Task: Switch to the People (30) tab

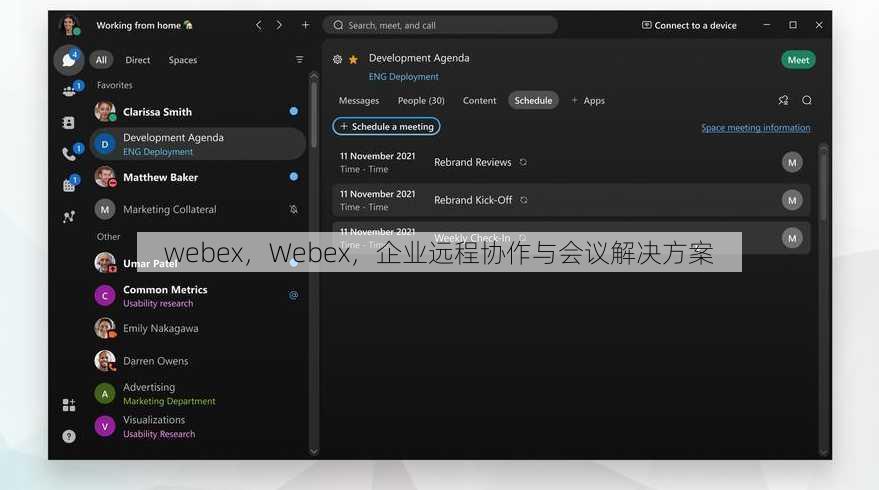Action: tap(421, 101)
